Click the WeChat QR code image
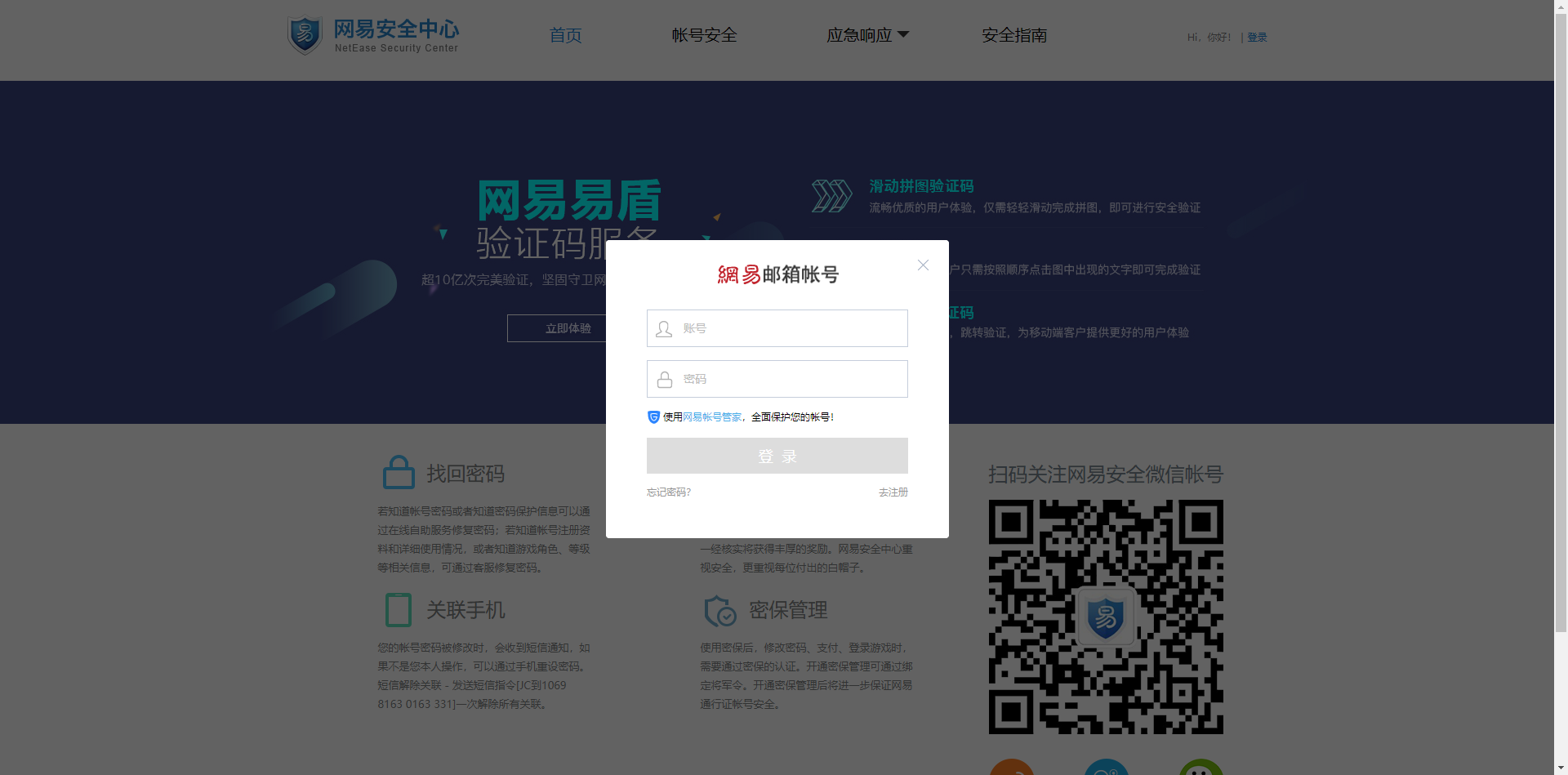 1106,617
